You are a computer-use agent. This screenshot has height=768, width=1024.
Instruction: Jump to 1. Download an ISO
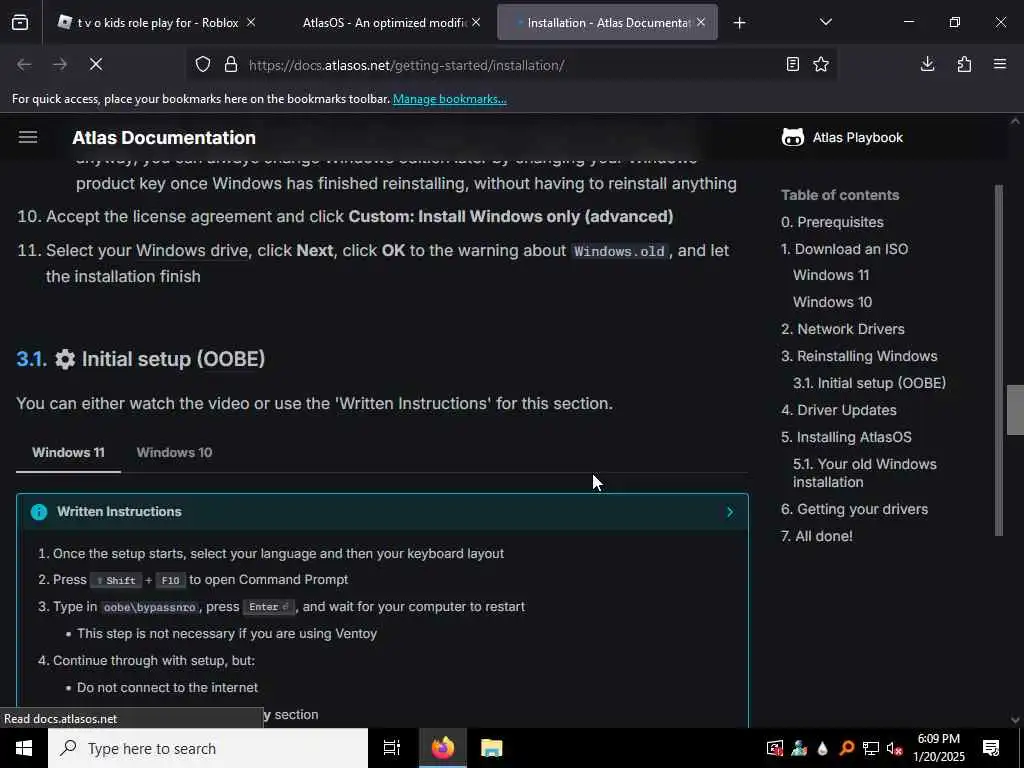pos(844,249)
